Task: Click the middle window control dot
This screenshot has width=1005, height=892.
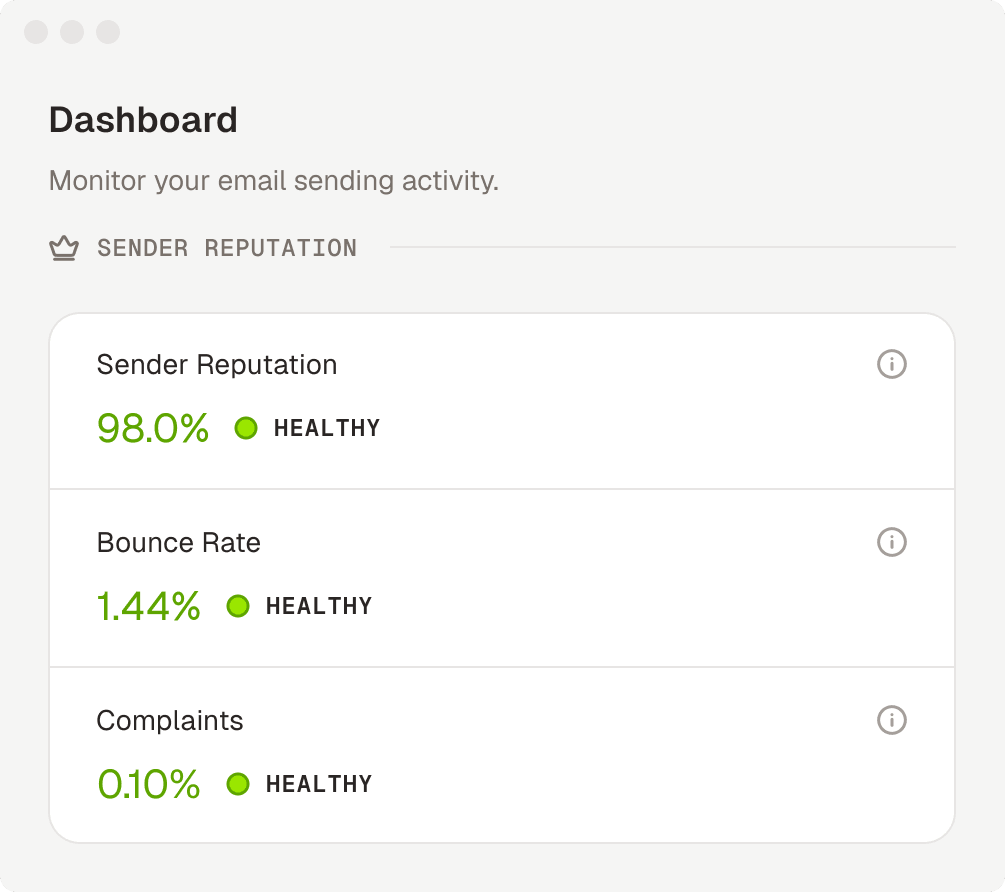Action: click(72, 32)
